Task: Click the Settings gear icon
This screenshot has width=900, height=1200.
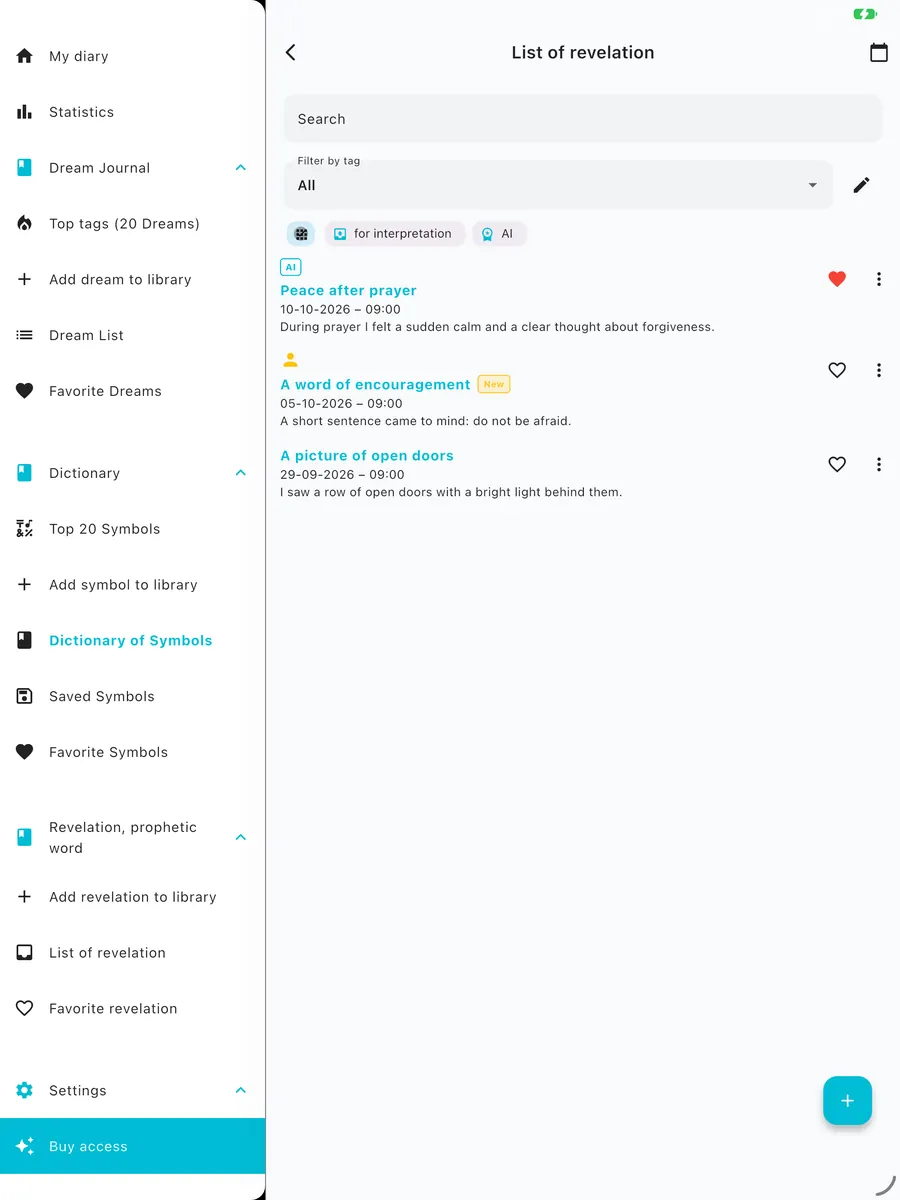Action: click(25, 1091)
